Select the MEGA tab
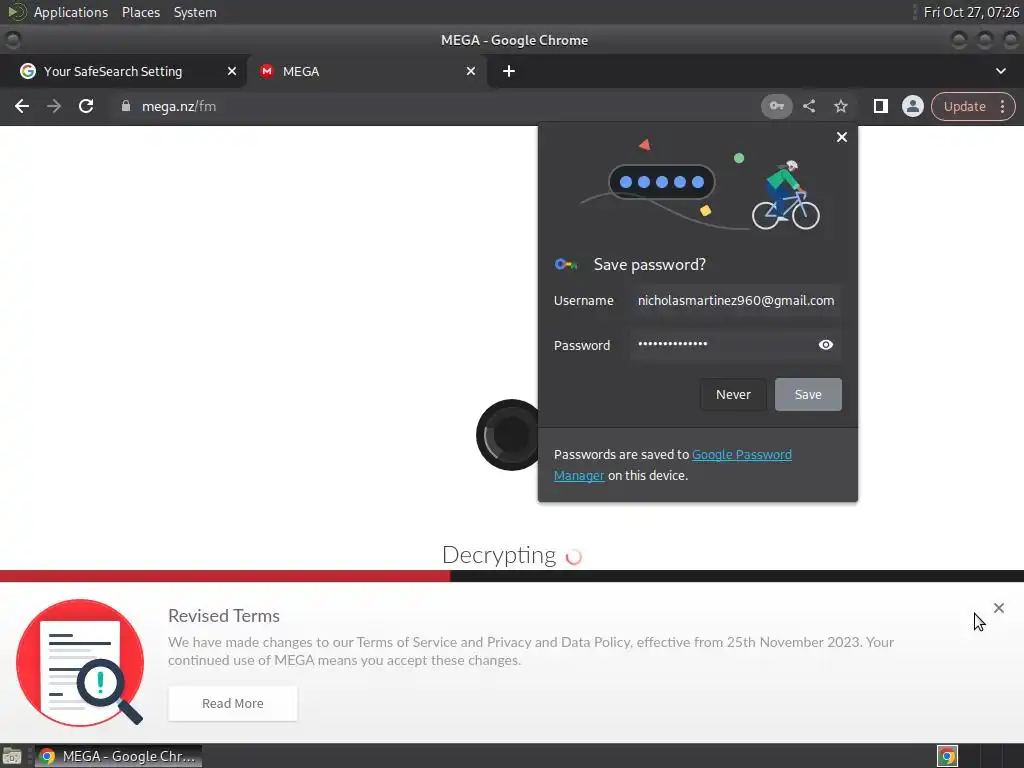The height and width of the screenshot is (768, 1024). click(x=366, y=71)
